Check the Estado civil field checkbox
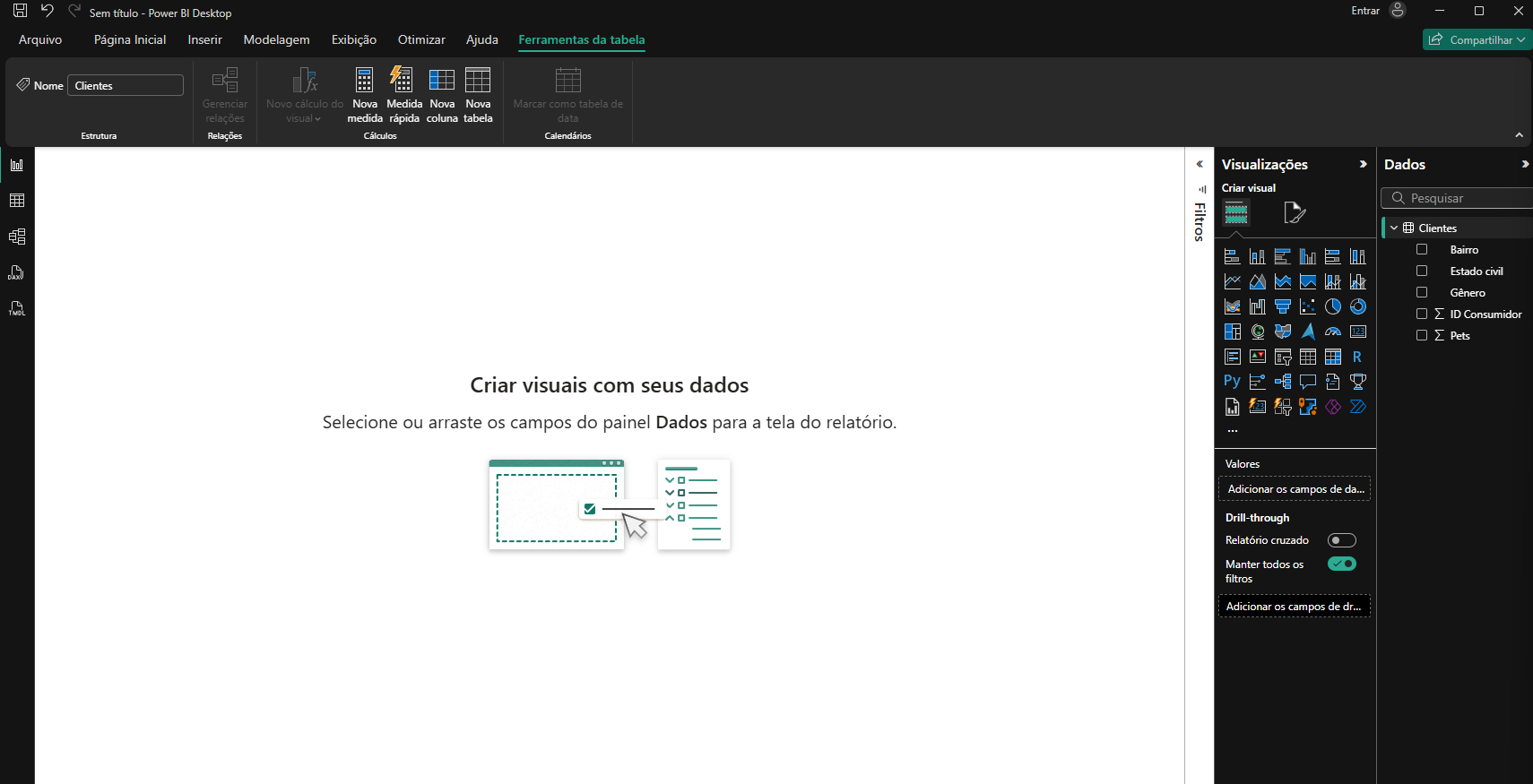1533x784 pixels. [1422, 271]
